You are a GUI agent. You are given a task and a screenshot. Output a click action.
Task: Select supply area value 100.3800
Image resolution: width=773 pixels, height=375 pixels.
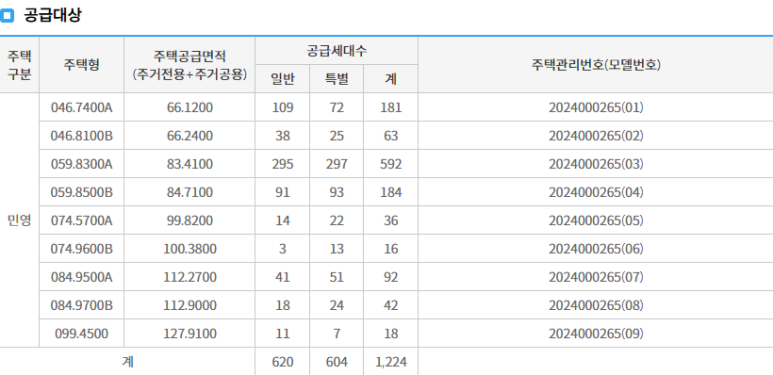tap(190, 249)
